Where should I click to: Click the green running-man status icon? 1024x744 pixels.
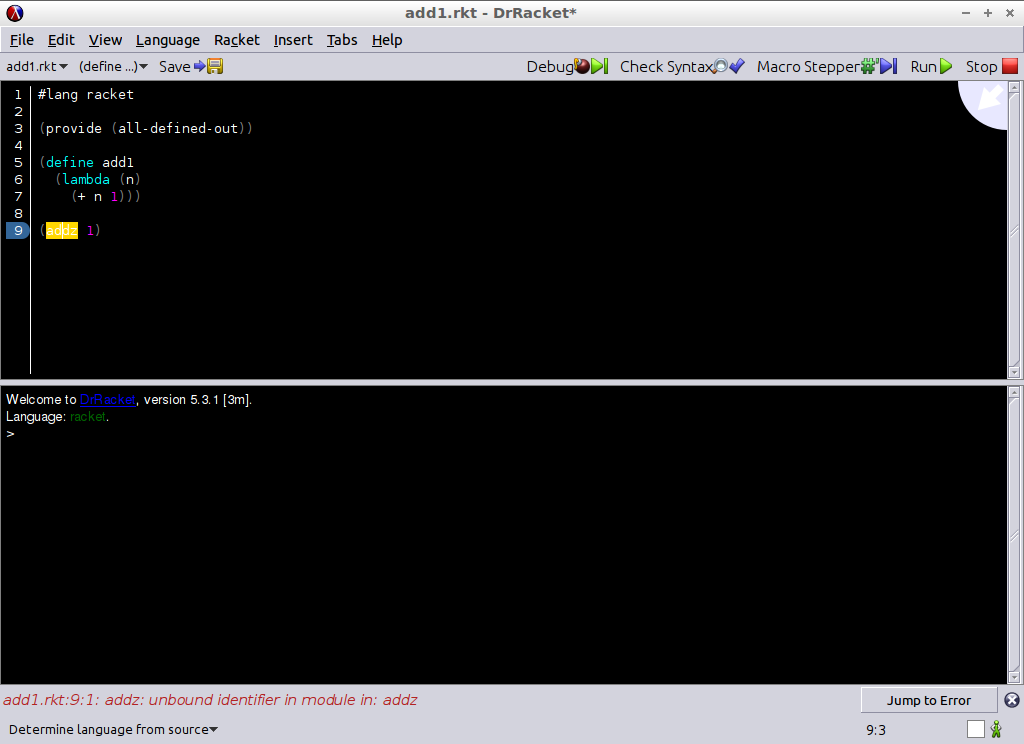click(x=997, y=729)
